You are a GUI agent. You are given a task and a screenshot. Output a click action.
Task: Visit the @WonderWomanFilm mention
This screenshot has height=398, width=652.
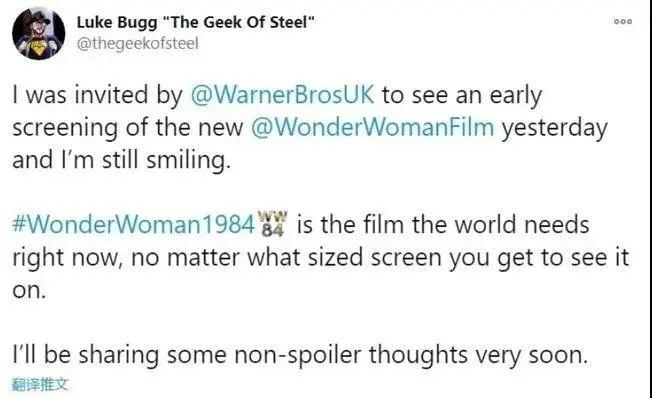(373, 127)
